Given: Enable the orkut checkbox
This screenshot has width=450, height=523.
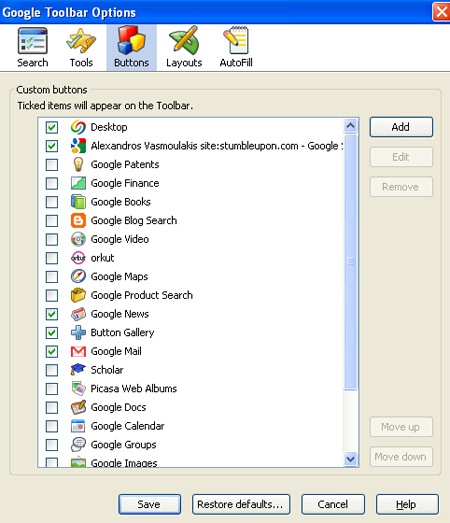Looking at the screenshot, I should tap(52, 258).
